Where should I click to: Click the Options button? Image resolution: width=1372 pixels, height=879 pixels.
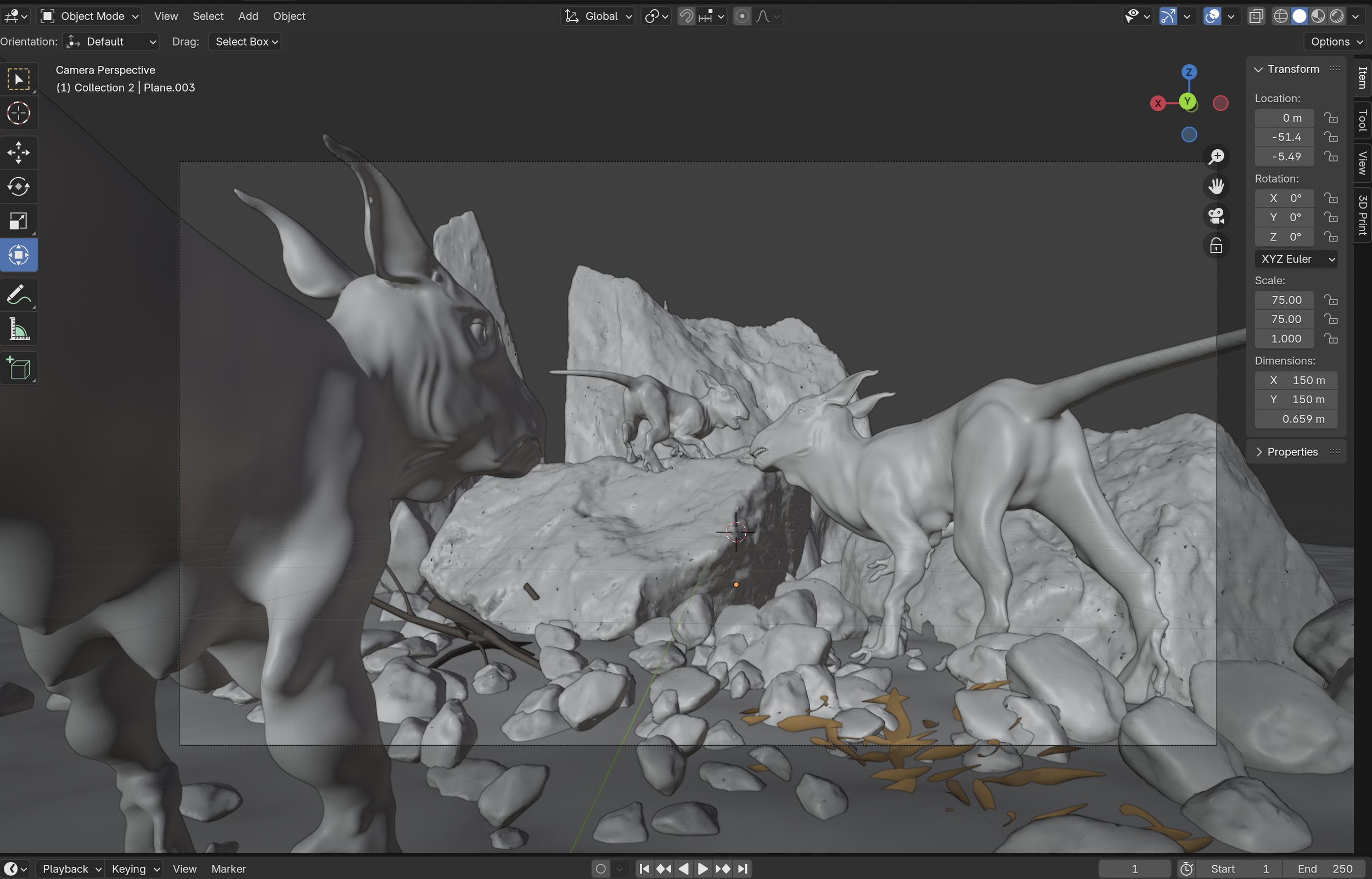1335,42
